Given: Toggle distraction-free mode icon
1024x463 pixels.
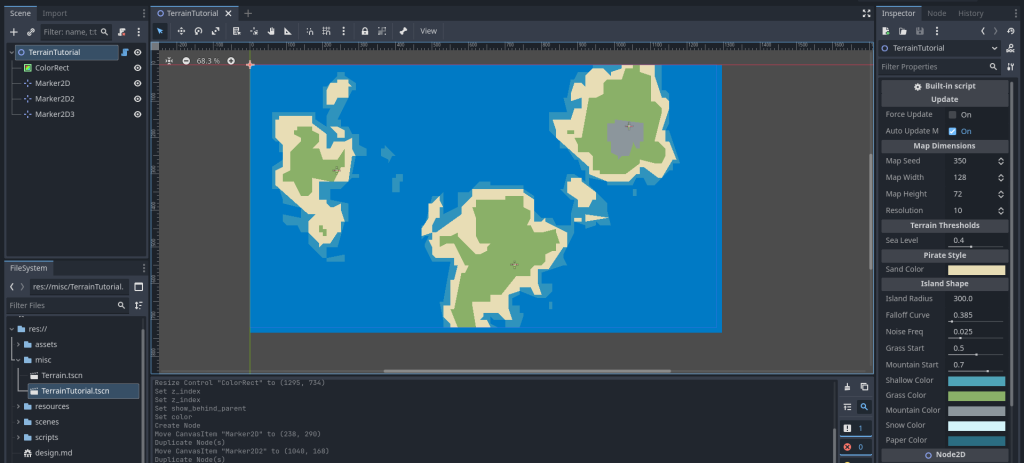Looking at the screenshot, I should click(865, 13).
